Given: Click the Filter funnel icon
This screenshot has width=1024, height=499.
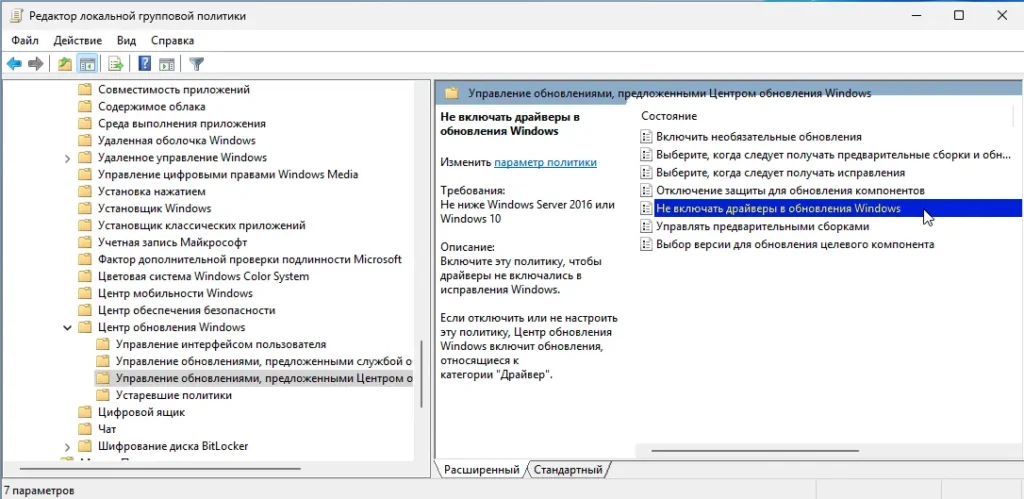Looking at the screenshot, I should pos(197,64).
